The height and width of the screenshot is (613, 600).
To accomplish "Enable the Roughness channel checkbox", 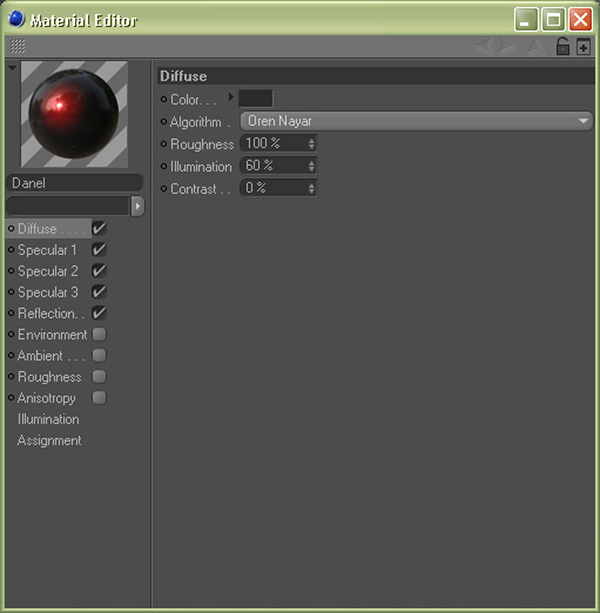I will [x=99, y=376].
